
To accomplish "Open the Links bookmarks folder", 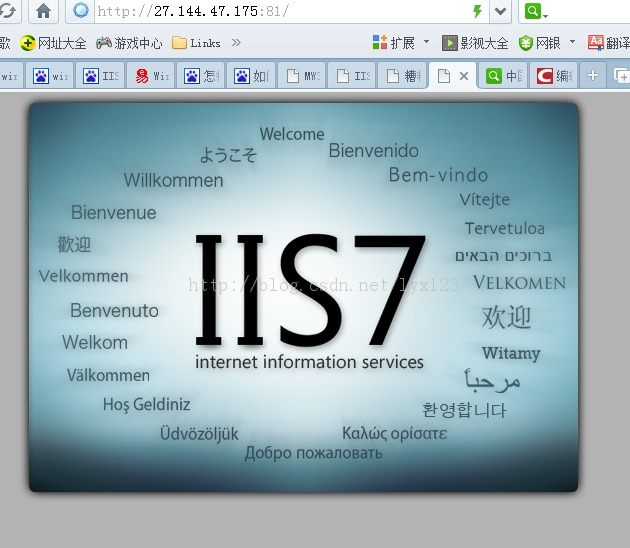I will click(196, 43).
